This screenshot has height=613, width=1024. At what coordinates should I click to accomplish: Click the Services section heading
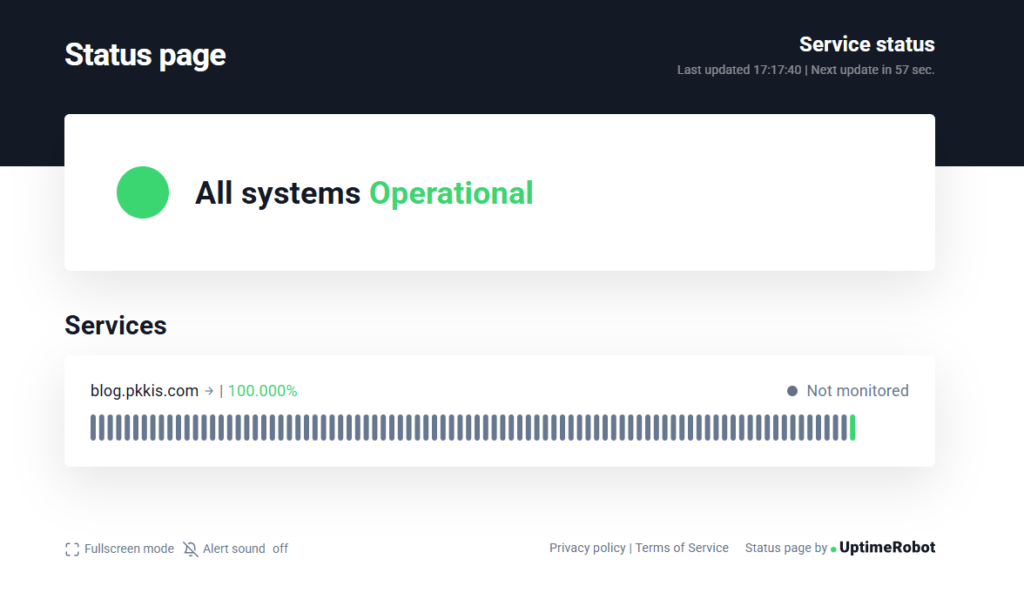tap(115, 325)
